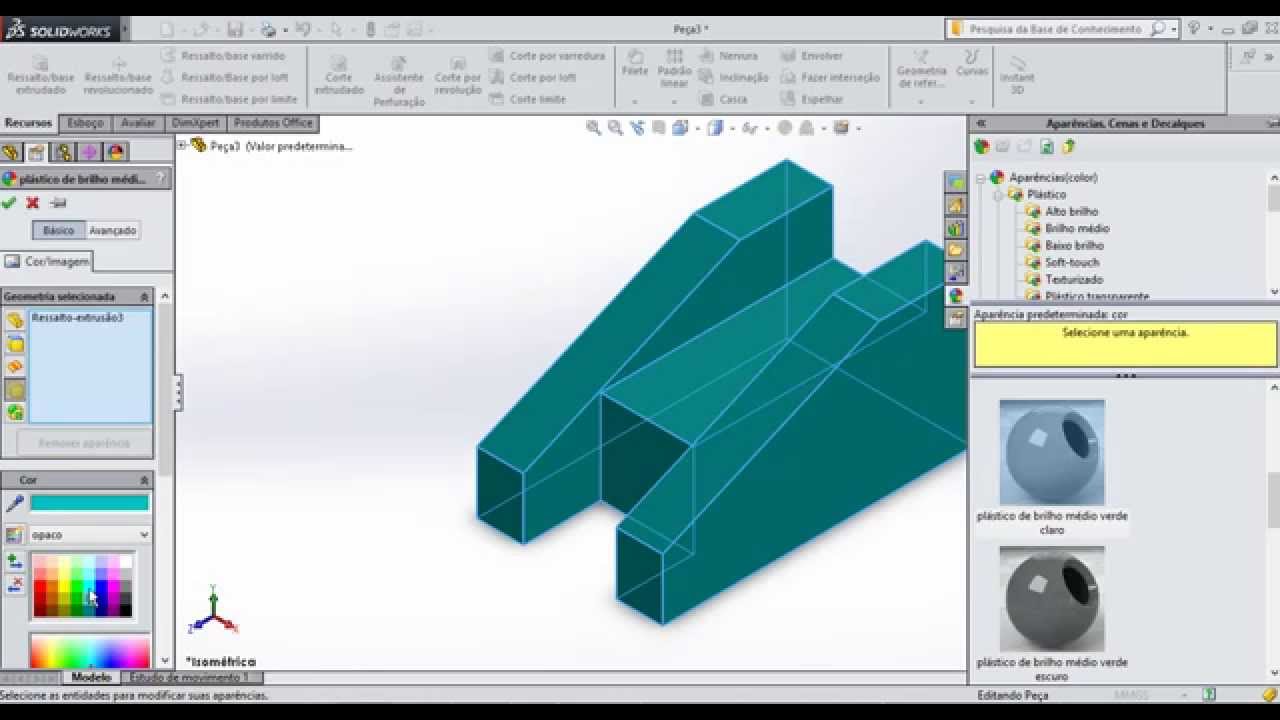Click the Instant 3D tool
1280x720 pixels.
[x=1017, y=74]
